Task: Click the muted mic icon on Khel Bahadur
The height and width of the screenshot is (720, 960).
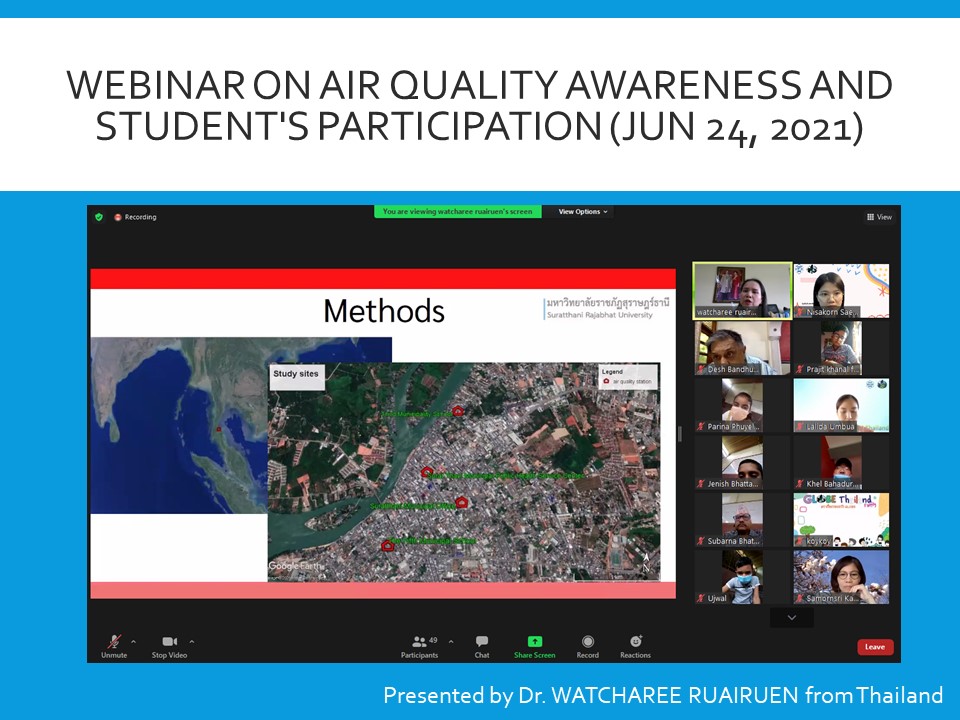Action: pos(800,484)
